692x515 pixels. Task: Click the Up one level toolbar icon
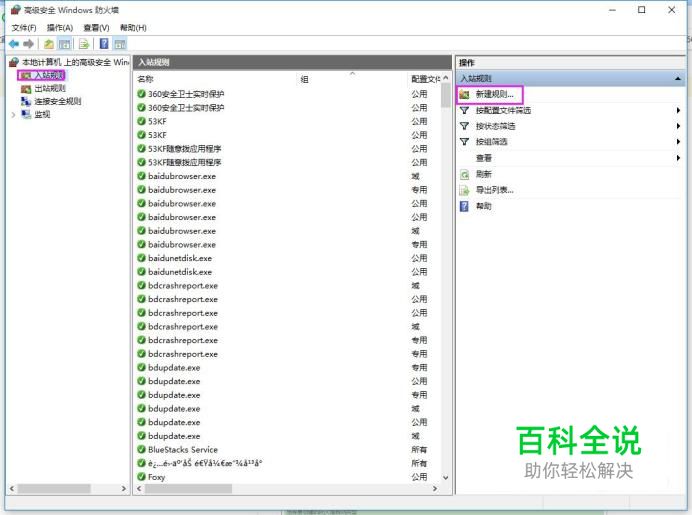click(x=49, y=44)
